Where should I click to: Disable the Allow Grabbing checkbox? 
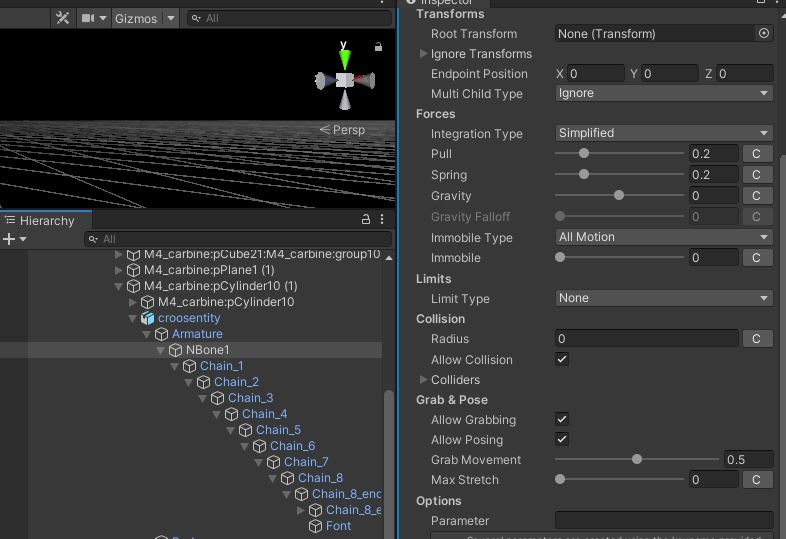point(562,419)
